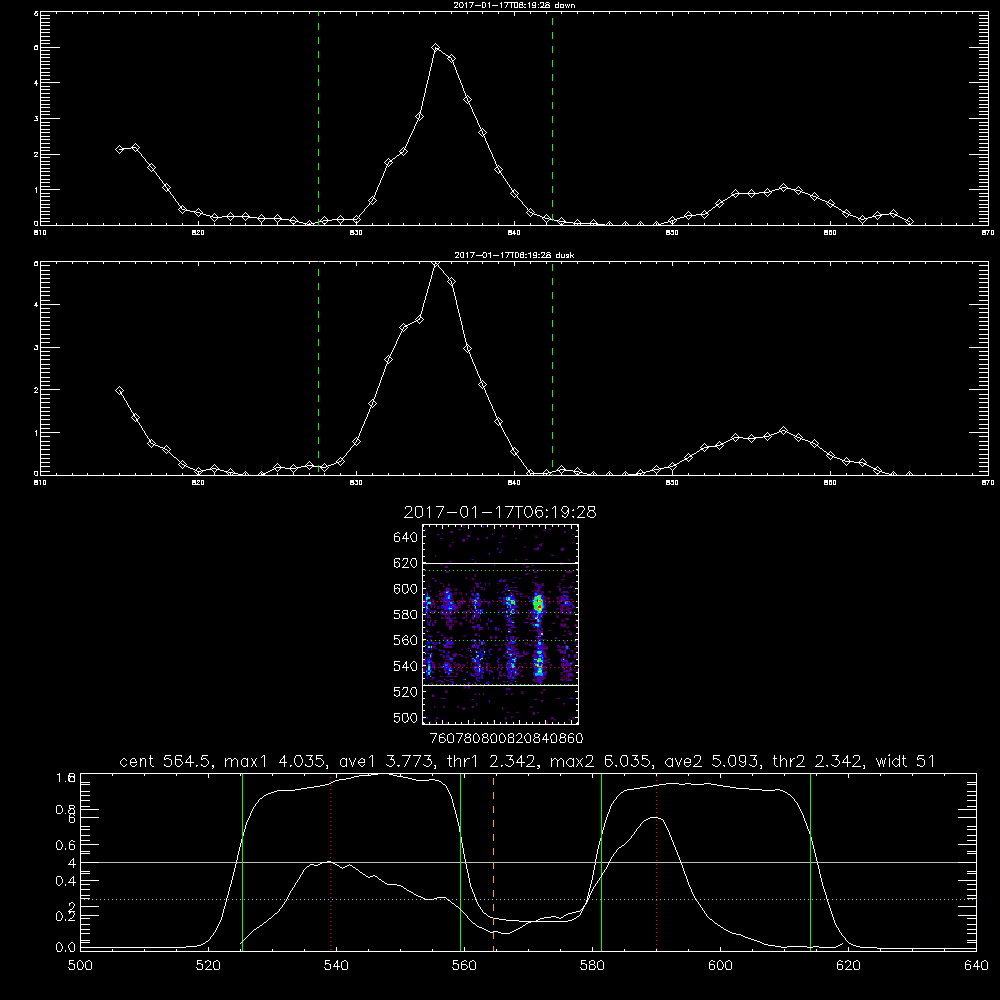This screenshot has height=1000, width=1000.
Task: Click the 0.0 label on bottom plot y-axis
Action: (65, 947)
